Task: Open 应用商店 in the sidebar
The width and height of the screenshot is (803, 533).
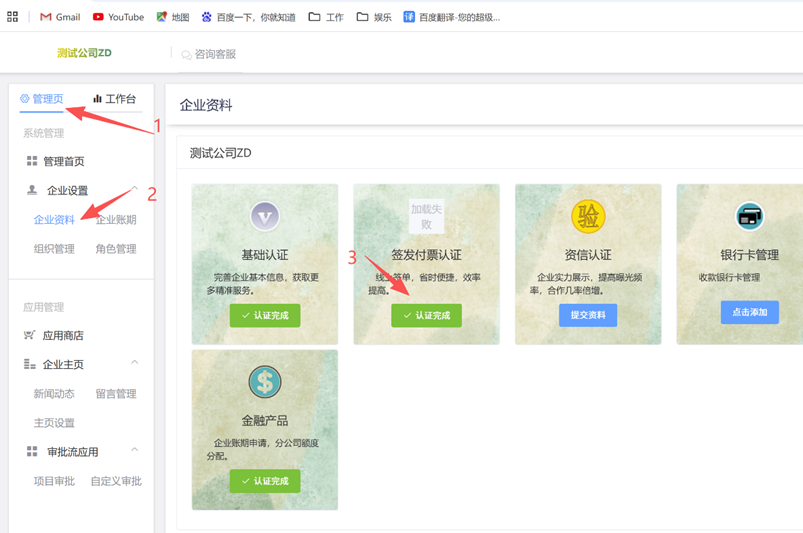Action: click(62, 336)
